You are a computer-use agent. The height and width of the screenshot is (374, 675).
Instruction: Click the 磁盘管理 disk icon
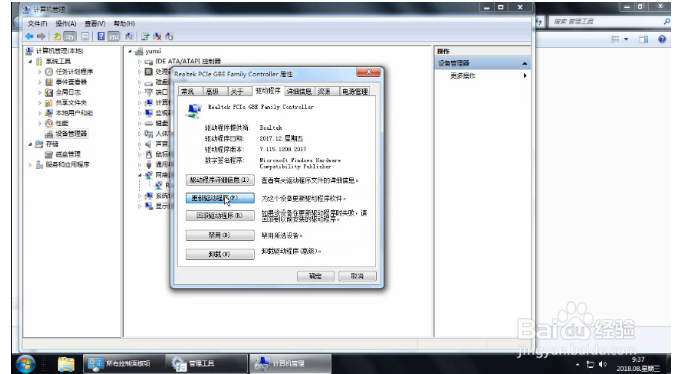click(49, 154)
